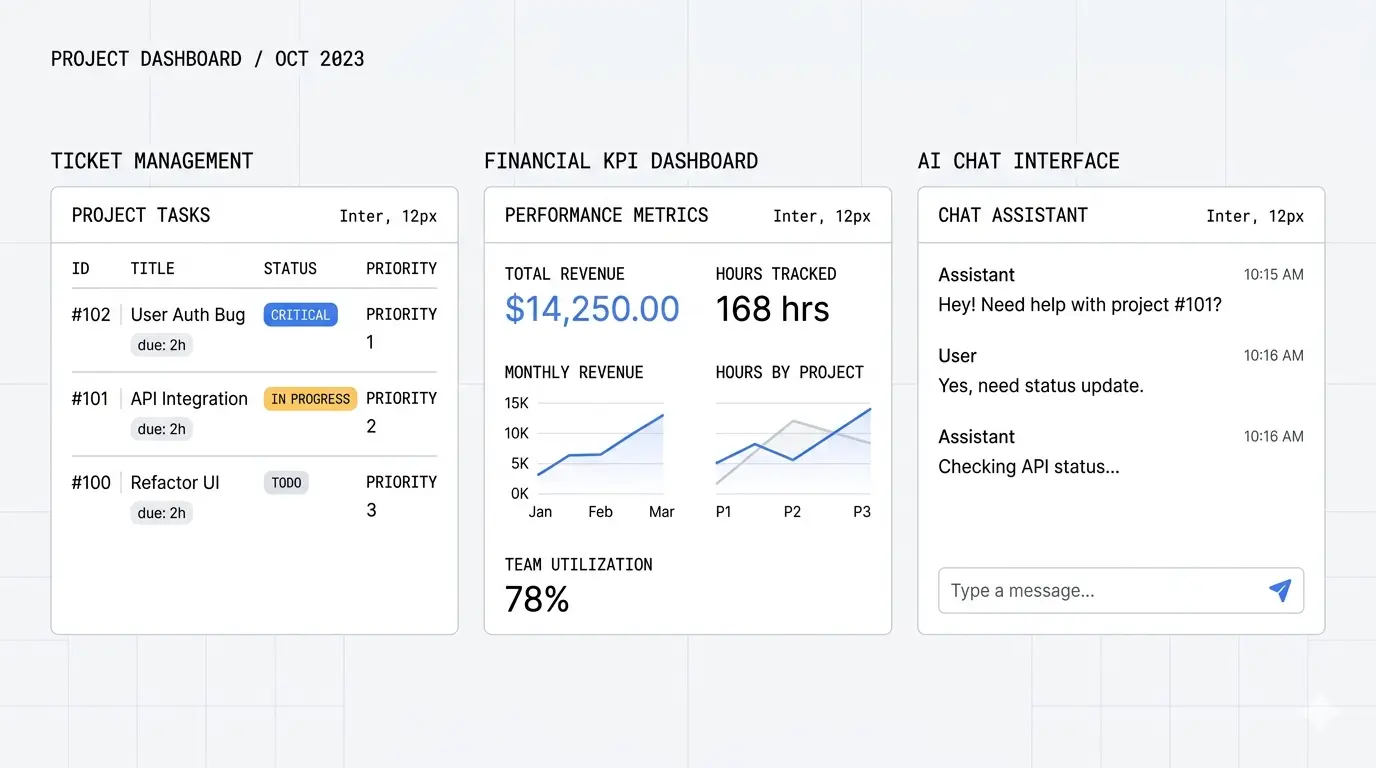Viewport: 1376px width, 768px height.
Task: Select the User Auth Bug title
Action: [x=188, y=315]
